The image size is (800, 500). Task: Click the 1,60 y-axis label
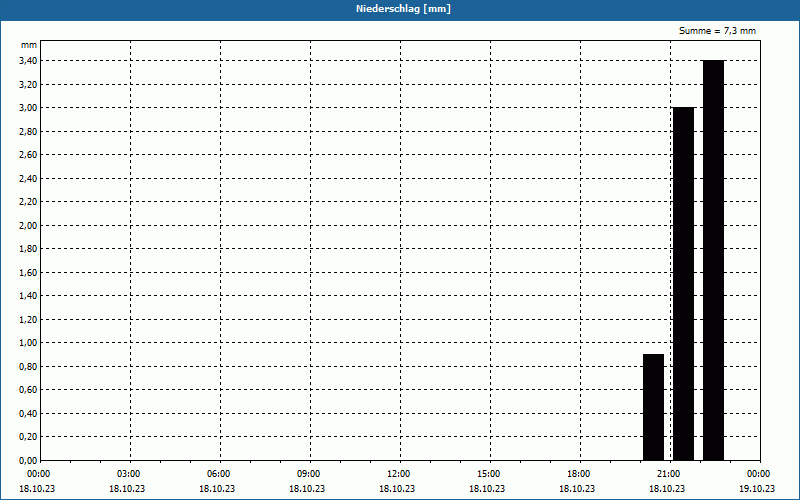pos(28,272)
